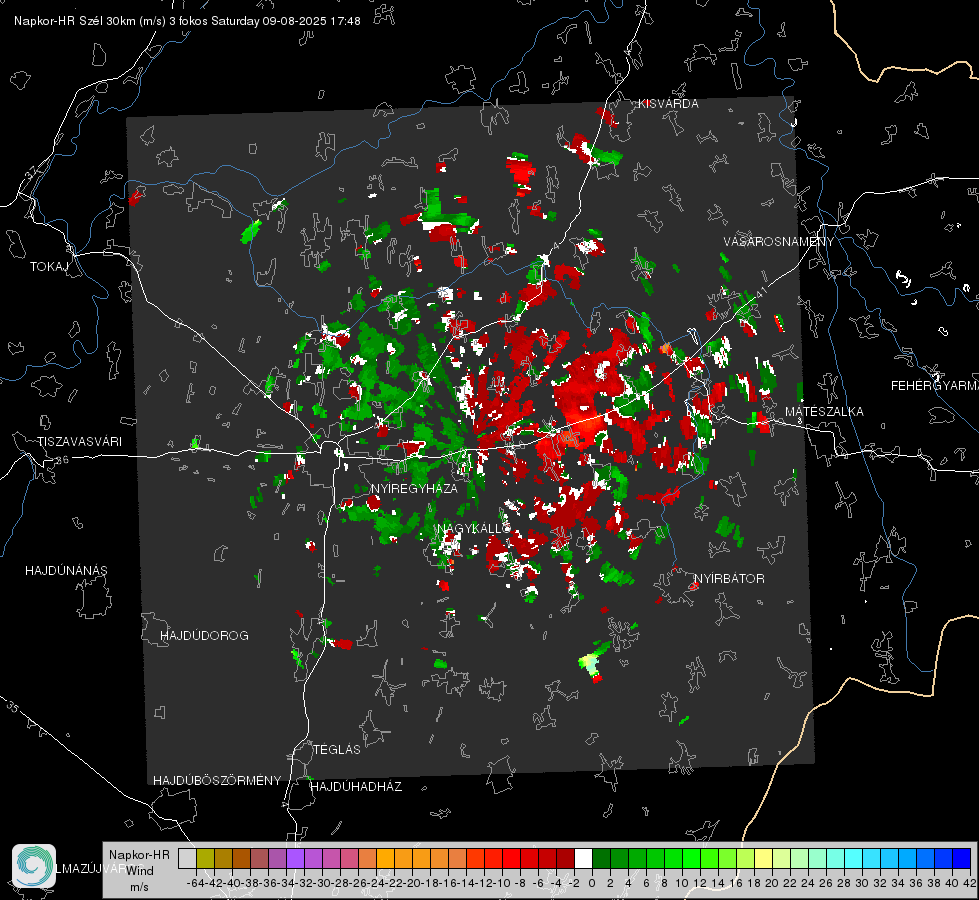Click the -24 value on the legend scale
This screenshot has width=979, height=900.
(x=376, y=883)
